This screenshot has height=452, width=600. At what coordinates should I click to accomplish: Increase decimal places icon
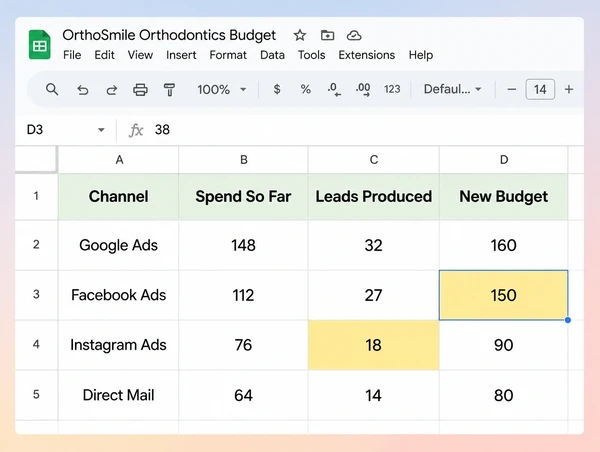pyautogui.click(x=363, y=90)
